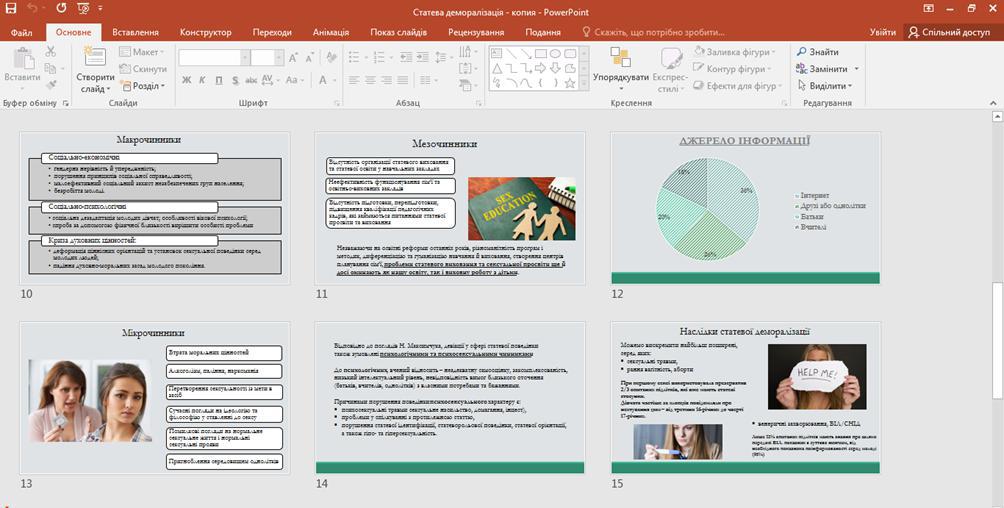Click the Знайти find button
Screen dimensions: 1004x508
pos(818,52)
